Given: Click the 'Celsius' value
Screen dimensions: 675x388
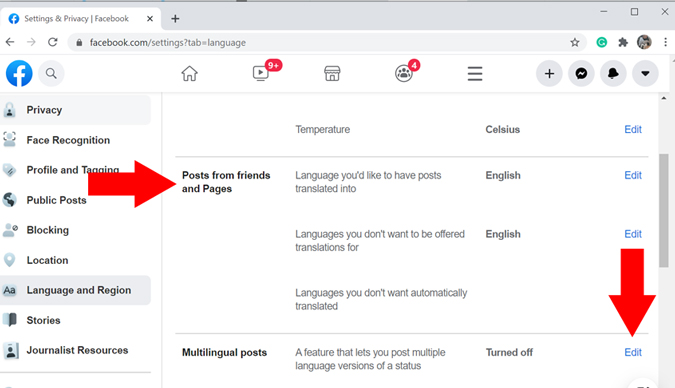Looking at the screenshot, I should click(x=502, y=129).
